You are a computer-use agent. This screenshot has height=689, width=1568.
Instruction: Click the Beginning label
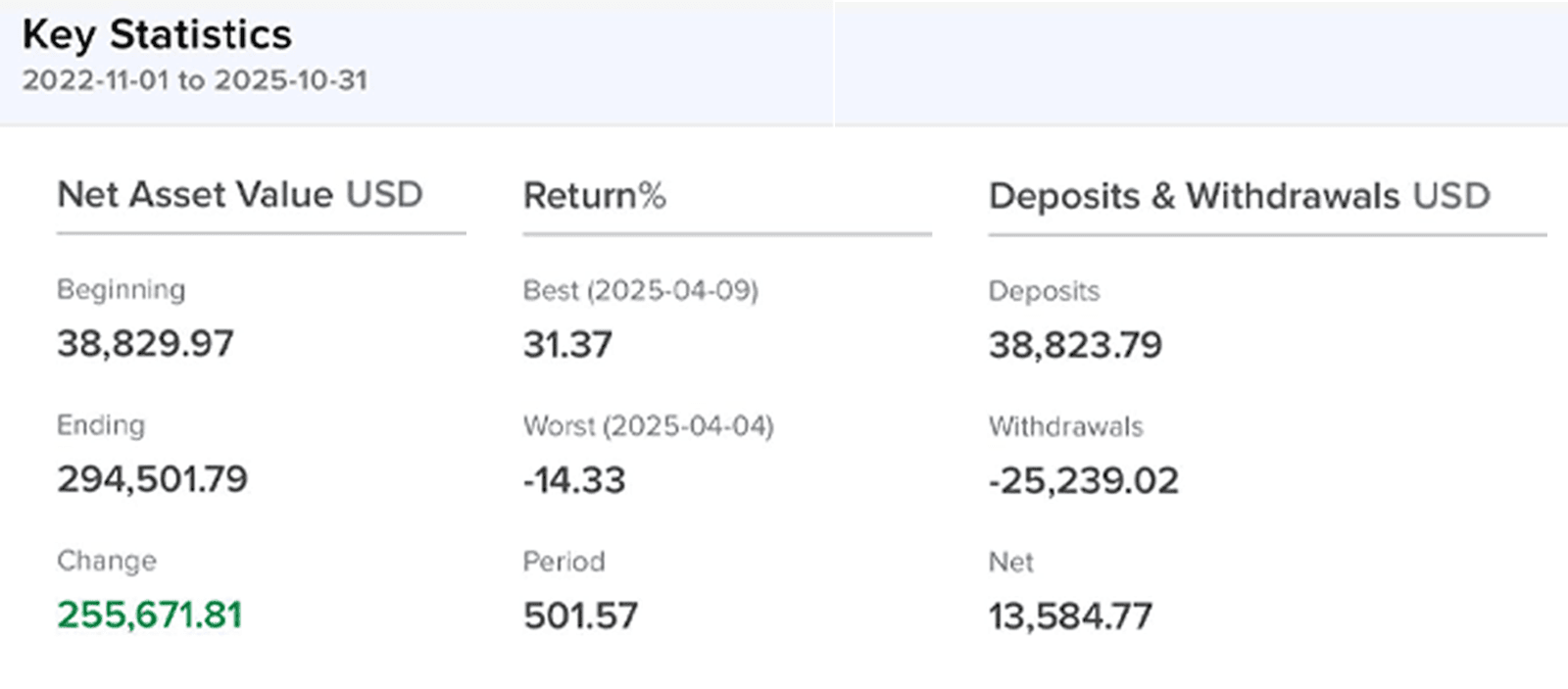coord(122,290)
